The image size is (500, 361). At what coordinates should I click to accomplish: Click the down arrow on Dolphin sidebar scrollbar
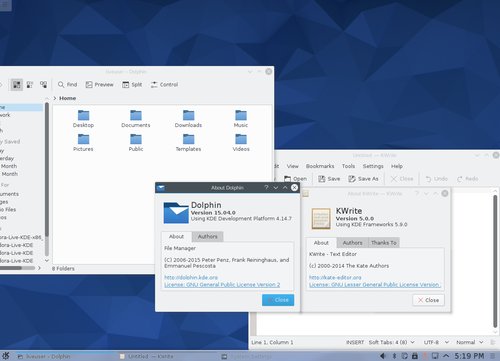coord(47,260)
